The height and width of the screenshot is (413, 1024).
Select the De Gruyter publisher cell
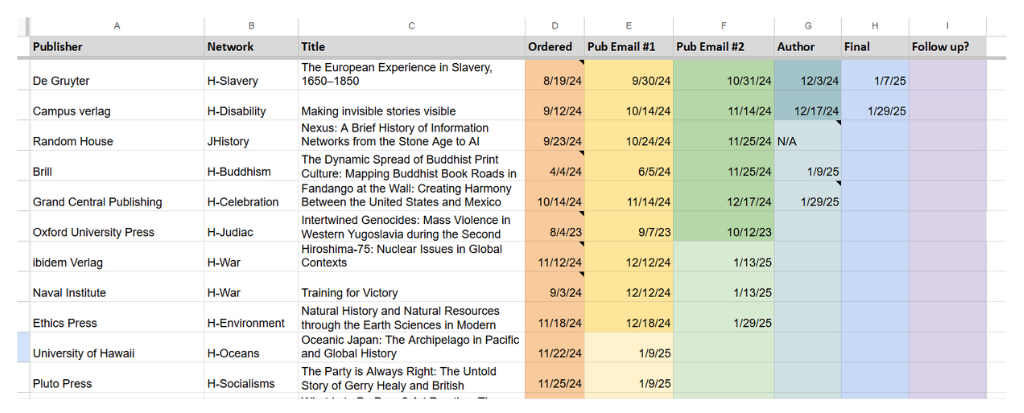tap(117, 75)
